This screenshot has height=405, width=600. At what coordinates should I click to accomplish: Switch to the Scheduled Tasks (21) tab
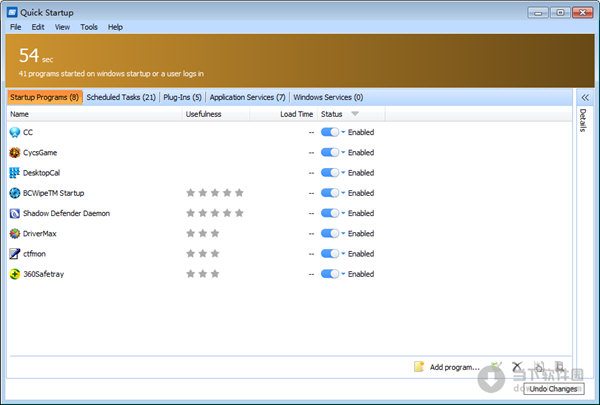(121, 97)
